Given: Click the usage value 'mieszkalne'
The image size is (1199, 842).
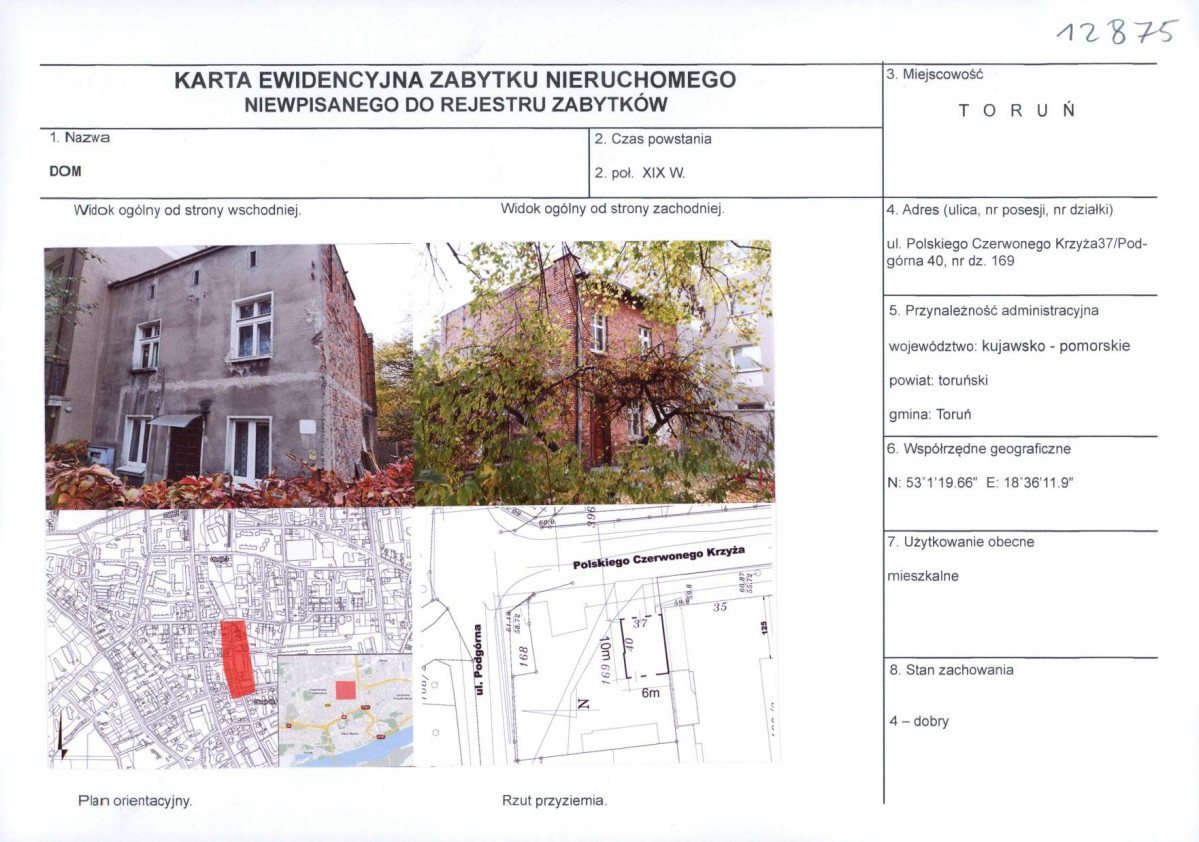Looking at the screenshot, I should 923,576.
